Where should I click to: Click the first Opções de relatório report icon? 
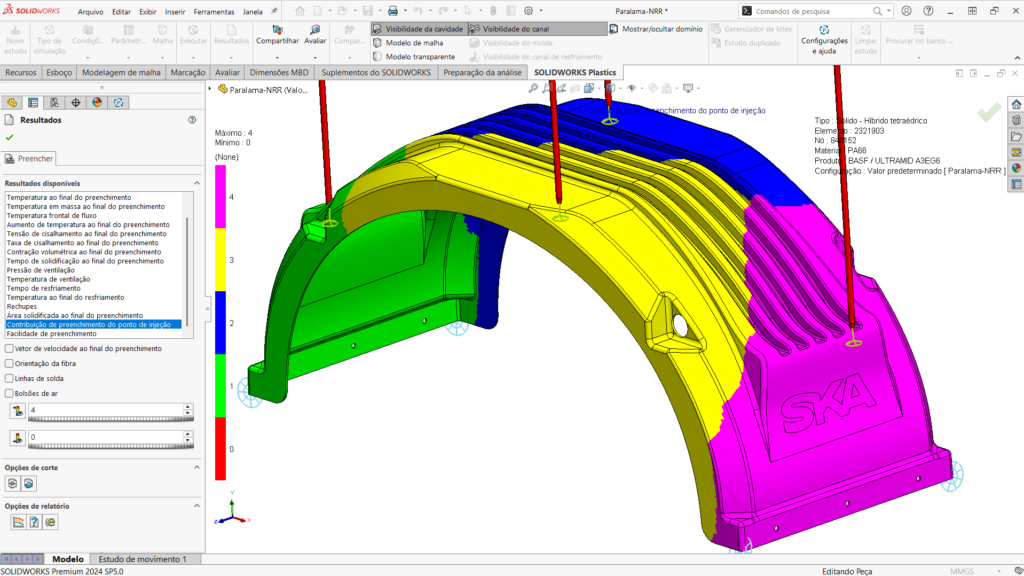(x=17, y=521)
